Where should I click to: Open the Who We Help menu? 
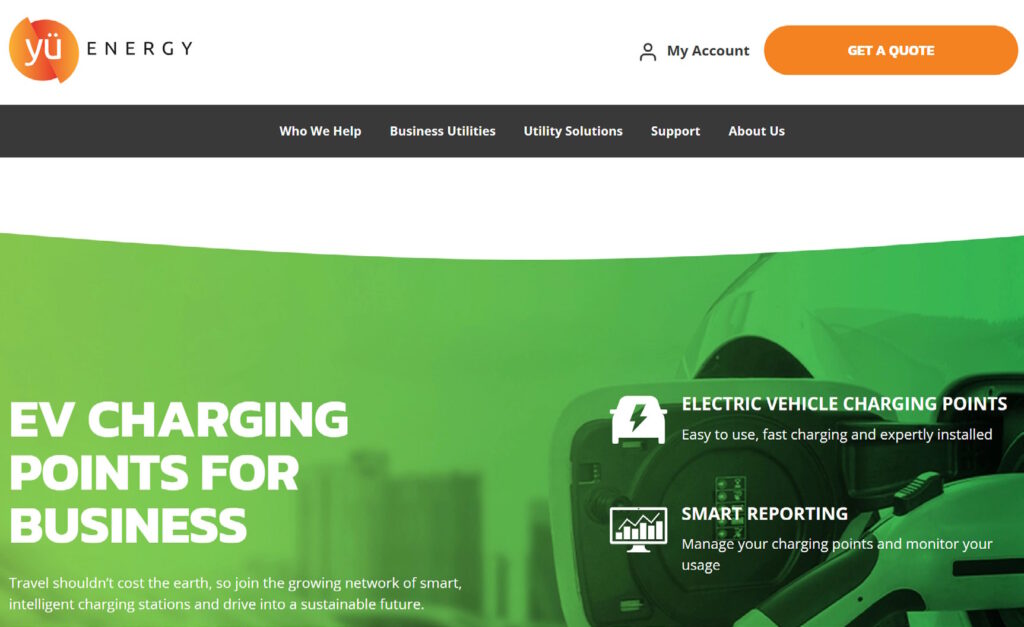320,131
